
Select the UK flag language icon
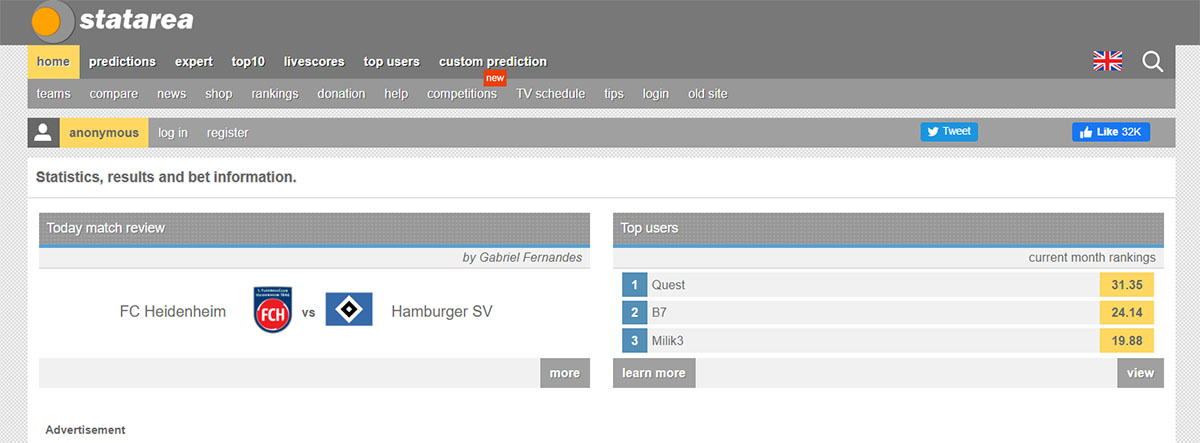tap(1107, 62)
